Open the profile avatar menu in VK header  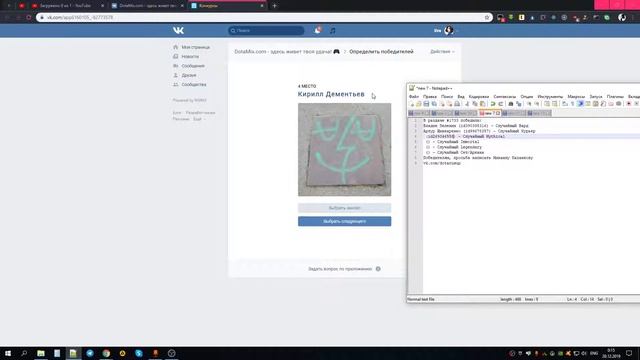click(448, 30)
